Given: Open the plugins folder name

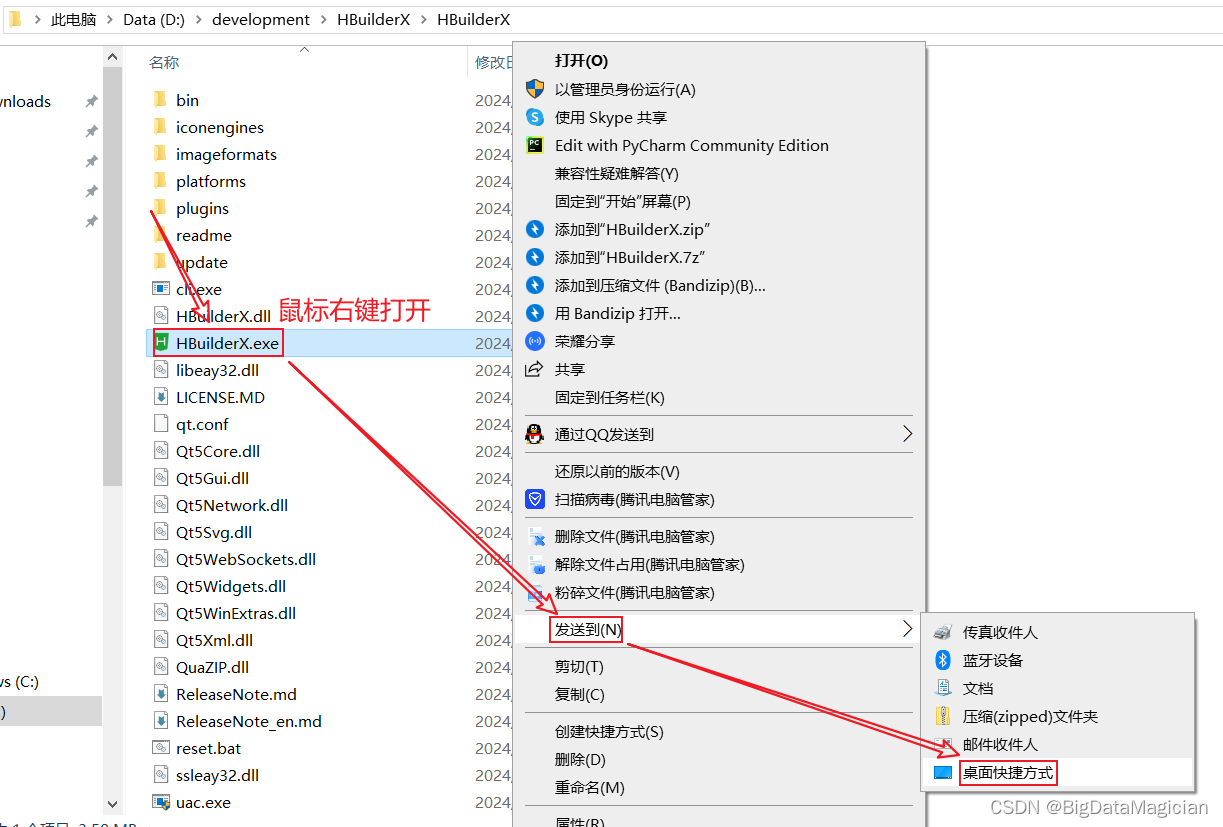Looking at the screenshot, I should 202,208.
